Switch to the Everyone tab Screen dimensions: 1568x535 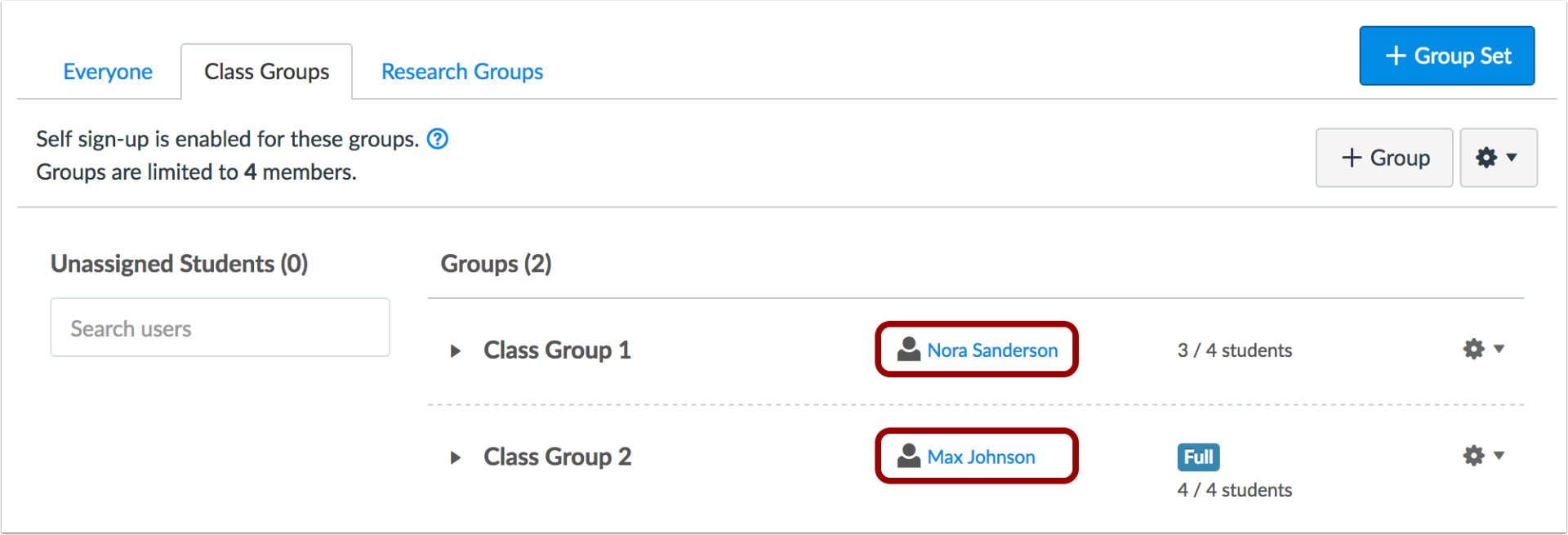point(108,72)
